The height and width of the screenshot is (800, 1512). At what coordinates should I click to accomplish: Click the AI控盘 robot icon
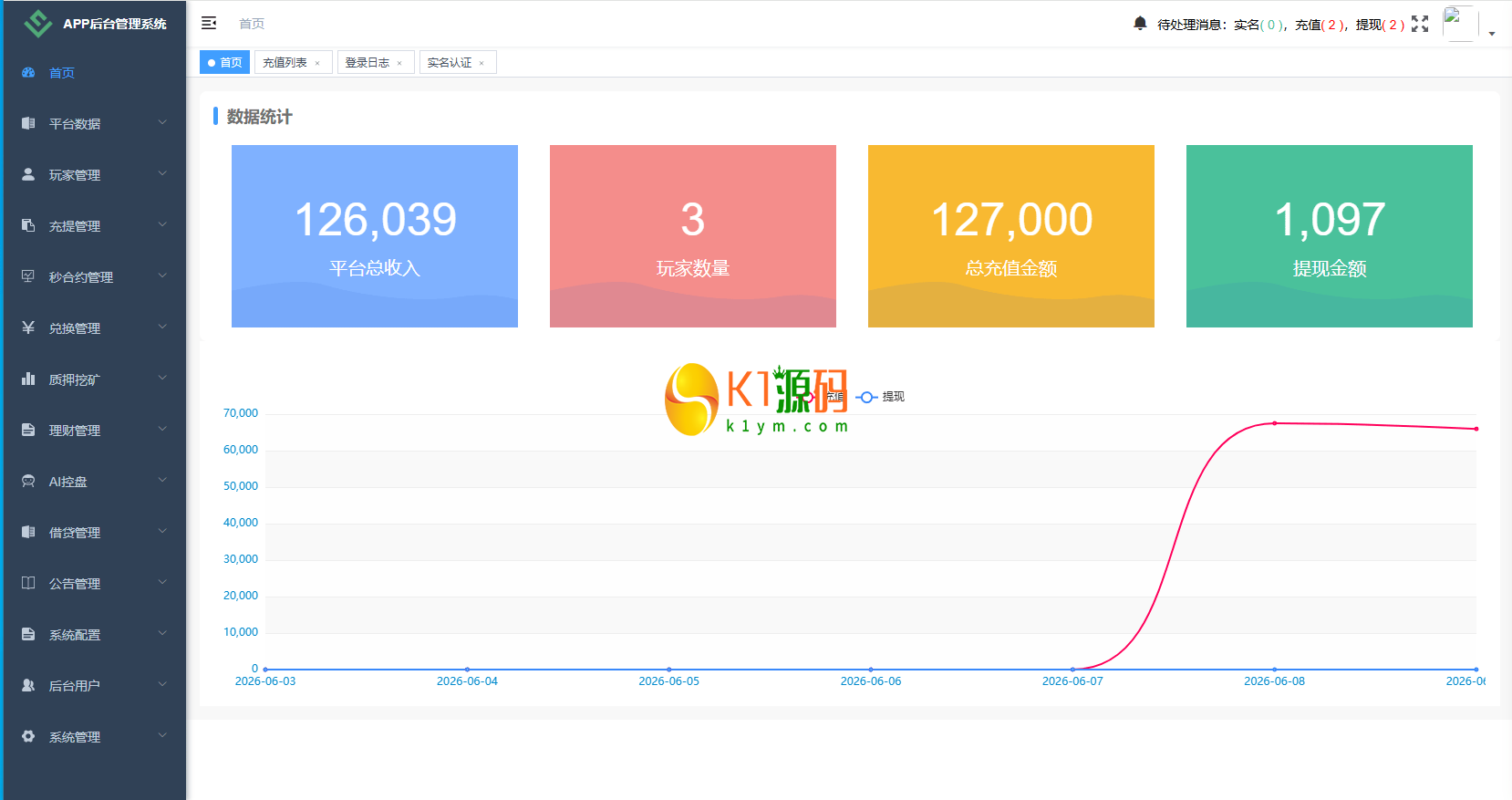click(x=28, y=481)
